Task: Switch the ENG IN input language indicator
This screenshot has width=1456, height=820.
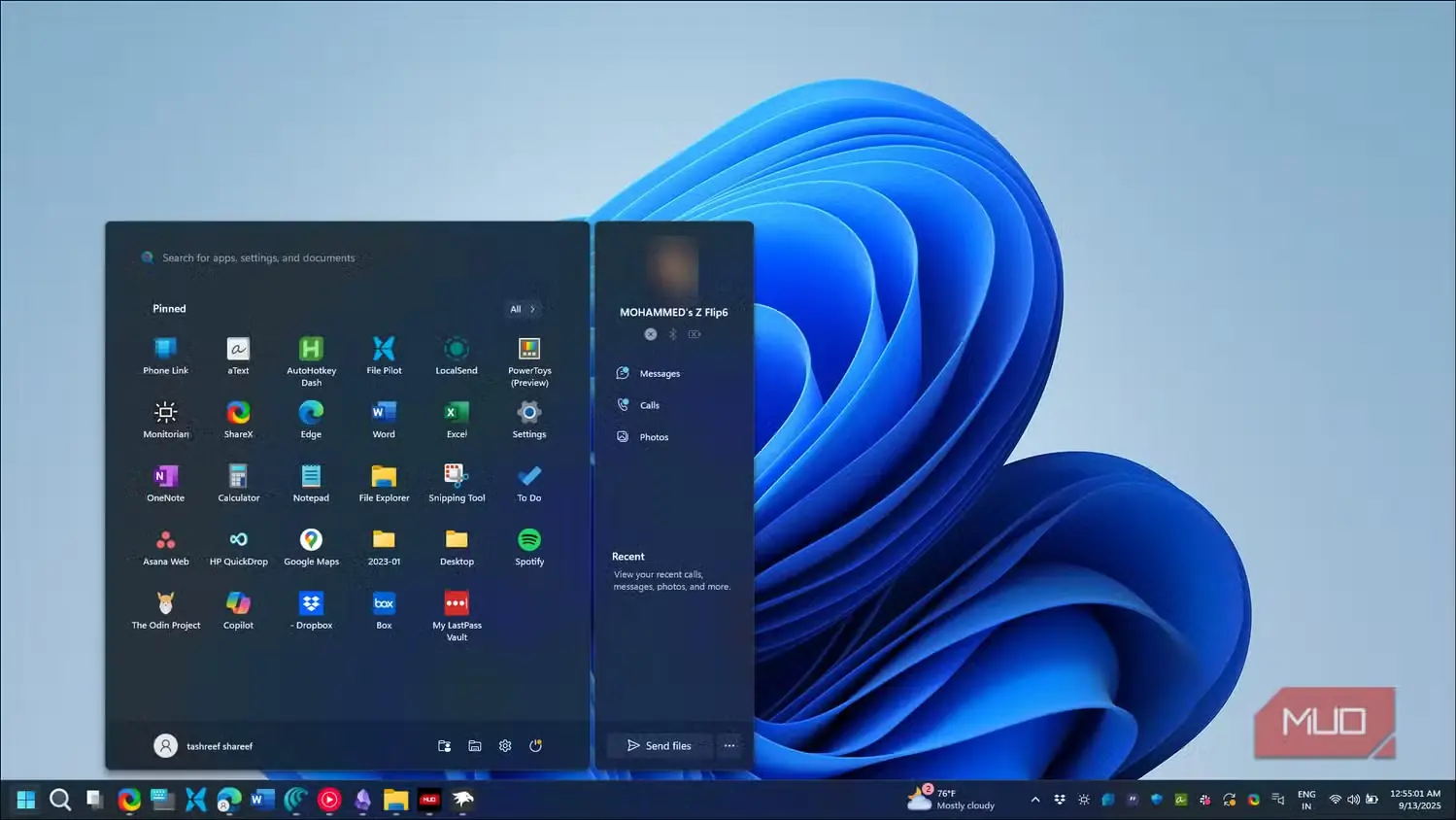Action: tap(1306, 800)
